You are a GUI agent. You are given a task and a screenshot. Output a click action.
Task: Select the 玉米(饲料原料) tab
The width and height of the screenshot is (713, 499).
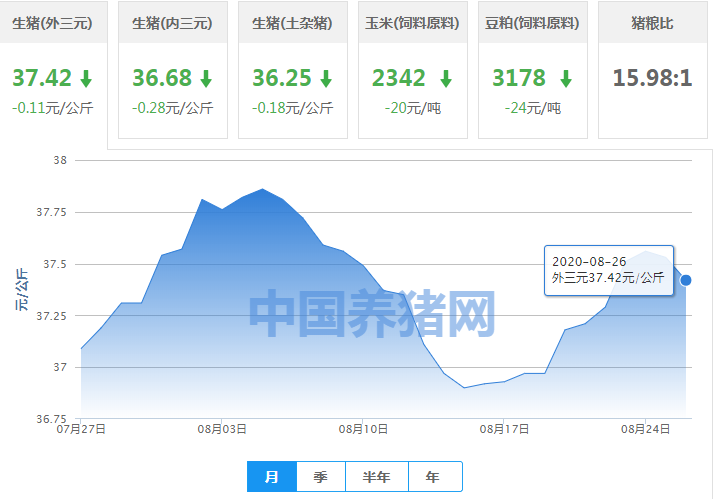(412, 23)
